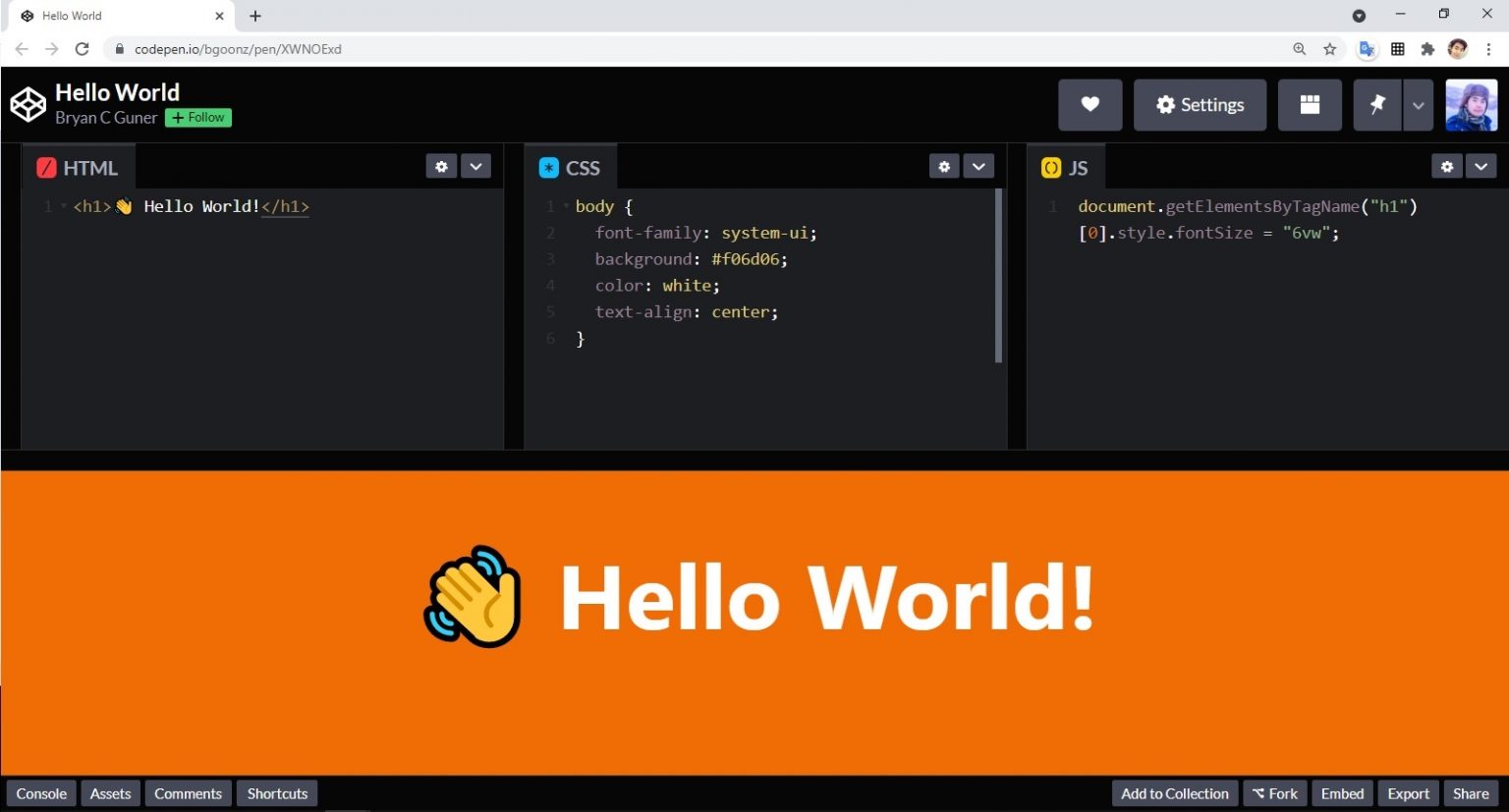Expand the CSS editor dropdown chevron

pyautogui.click(x=978, y=167)
